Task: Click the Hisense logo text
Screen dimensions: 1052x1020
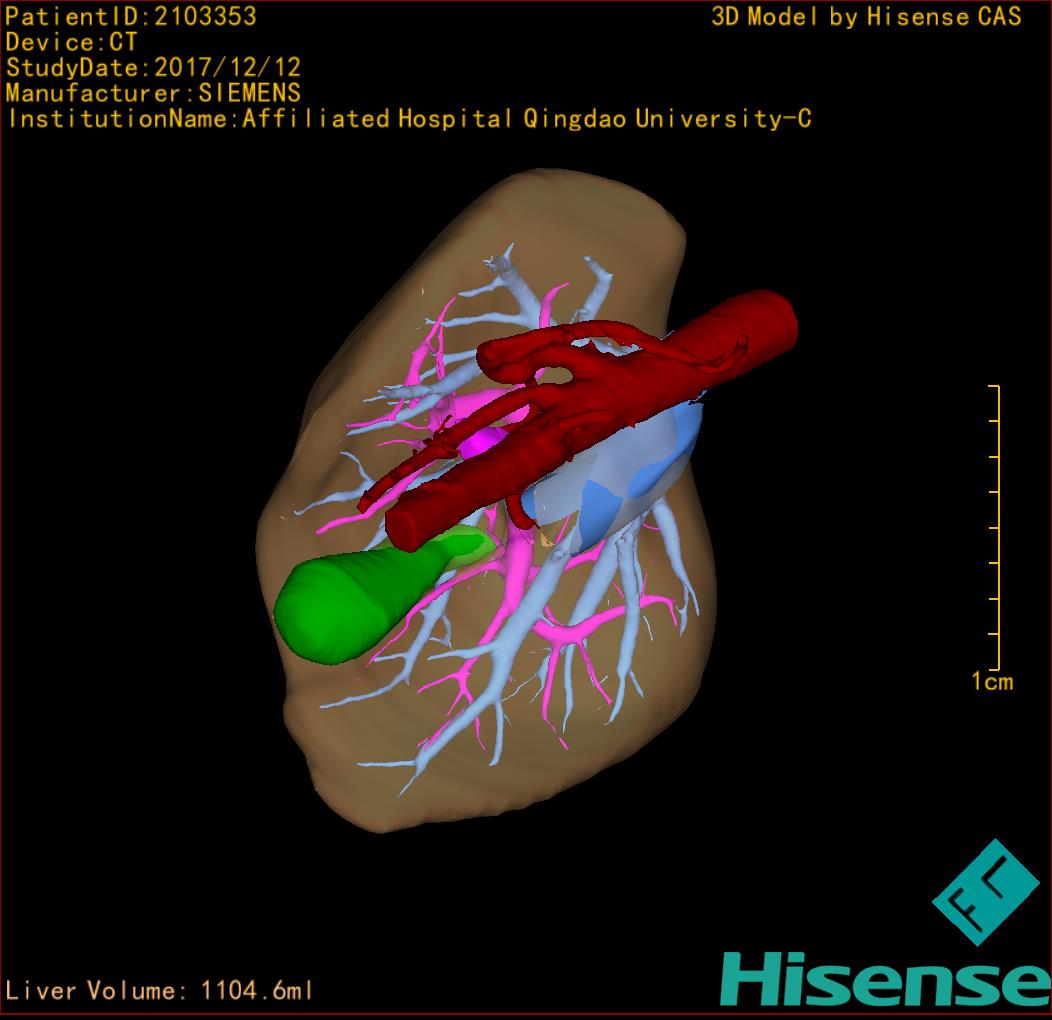Action: coord(886,980)
